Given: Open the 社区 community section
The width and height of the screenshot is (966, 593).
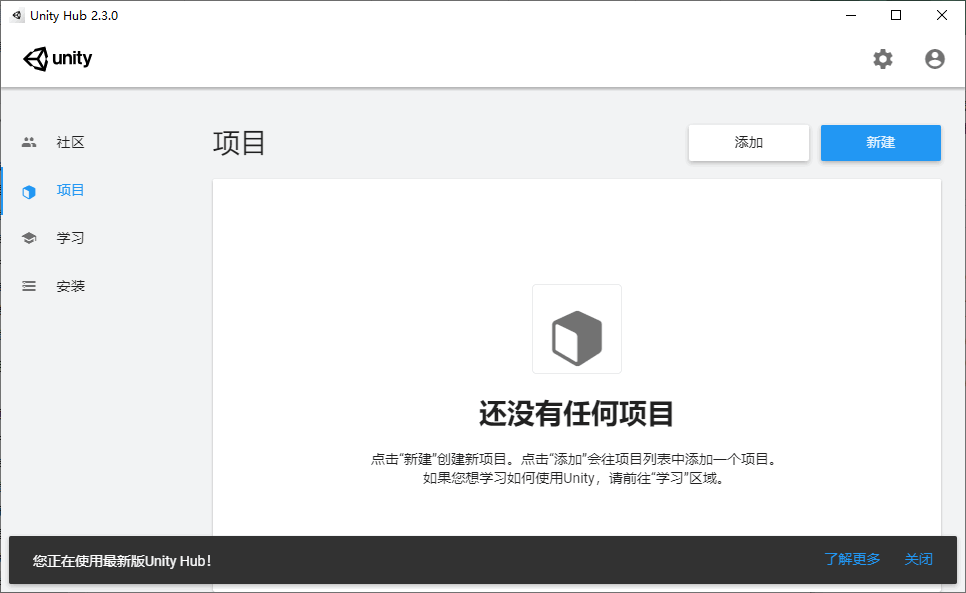Looking at the screenshot, I should point(70,142).
